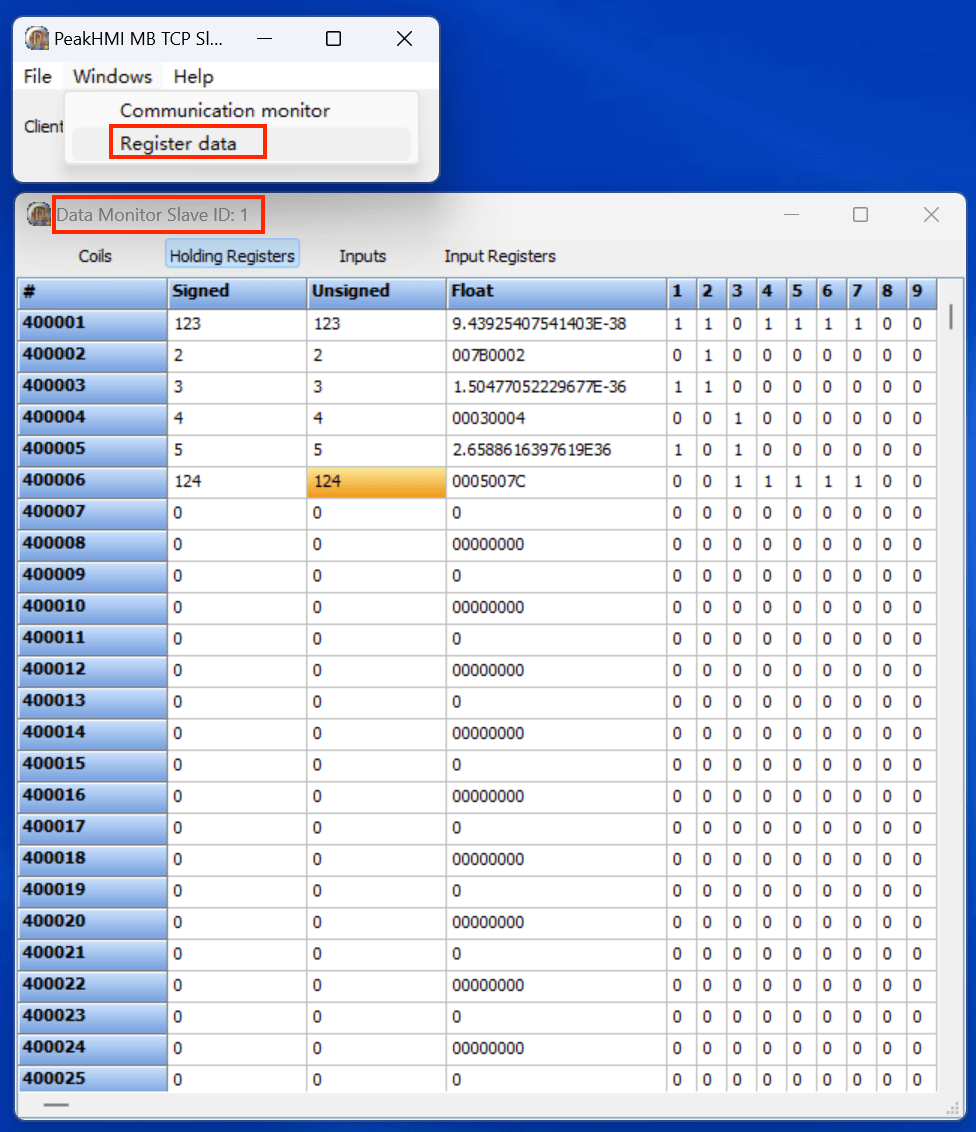This screenshot has width=976, height=1132.
Task: Click the horizontal scrollbar at the bottom
Action: tap(55, 1104)
